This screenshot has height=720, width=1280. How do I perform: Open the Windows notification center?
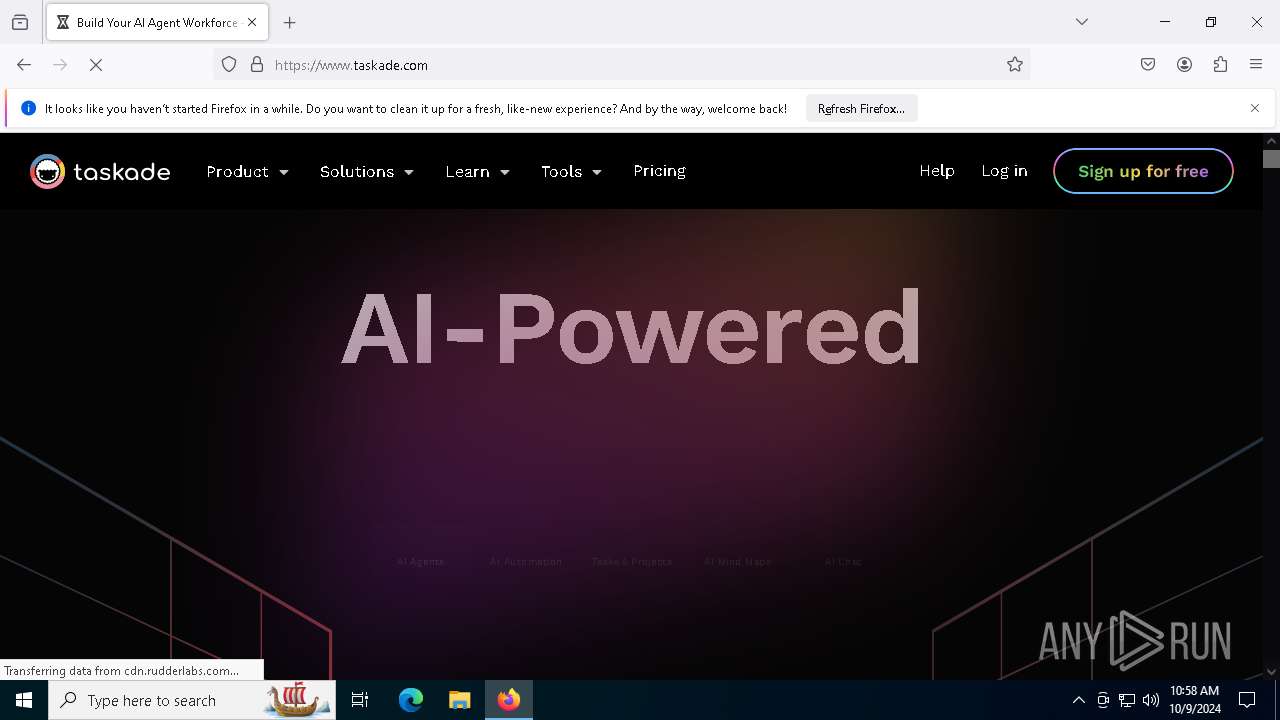pyautogui.click(x=1247, y=700)
